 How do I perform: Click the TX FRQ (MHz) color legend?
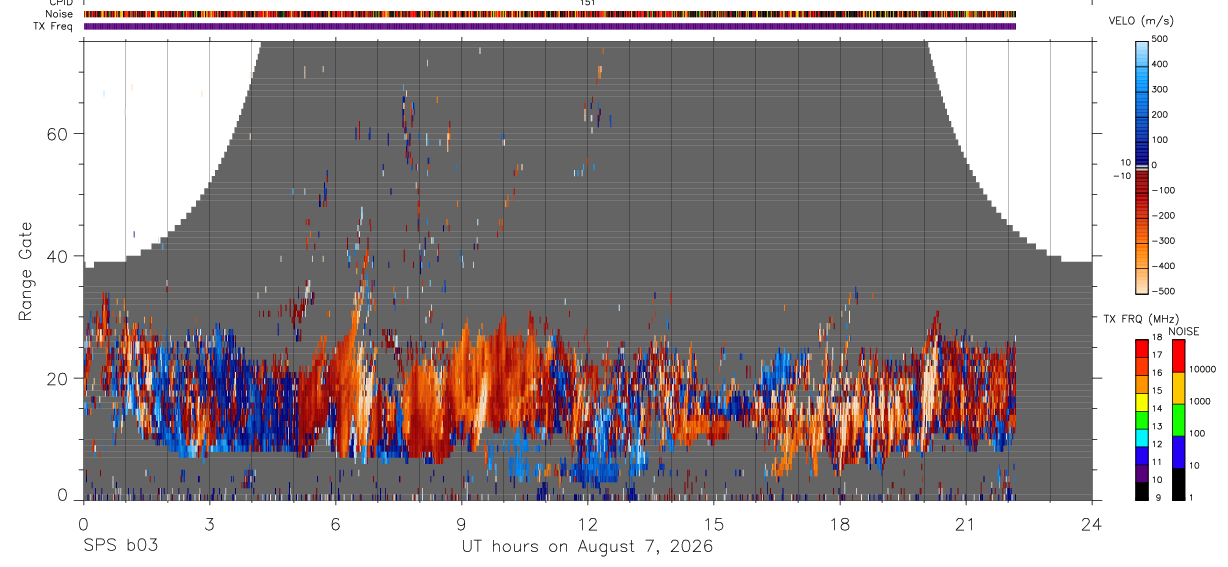pyautogui.click(x=1141, y=420)
